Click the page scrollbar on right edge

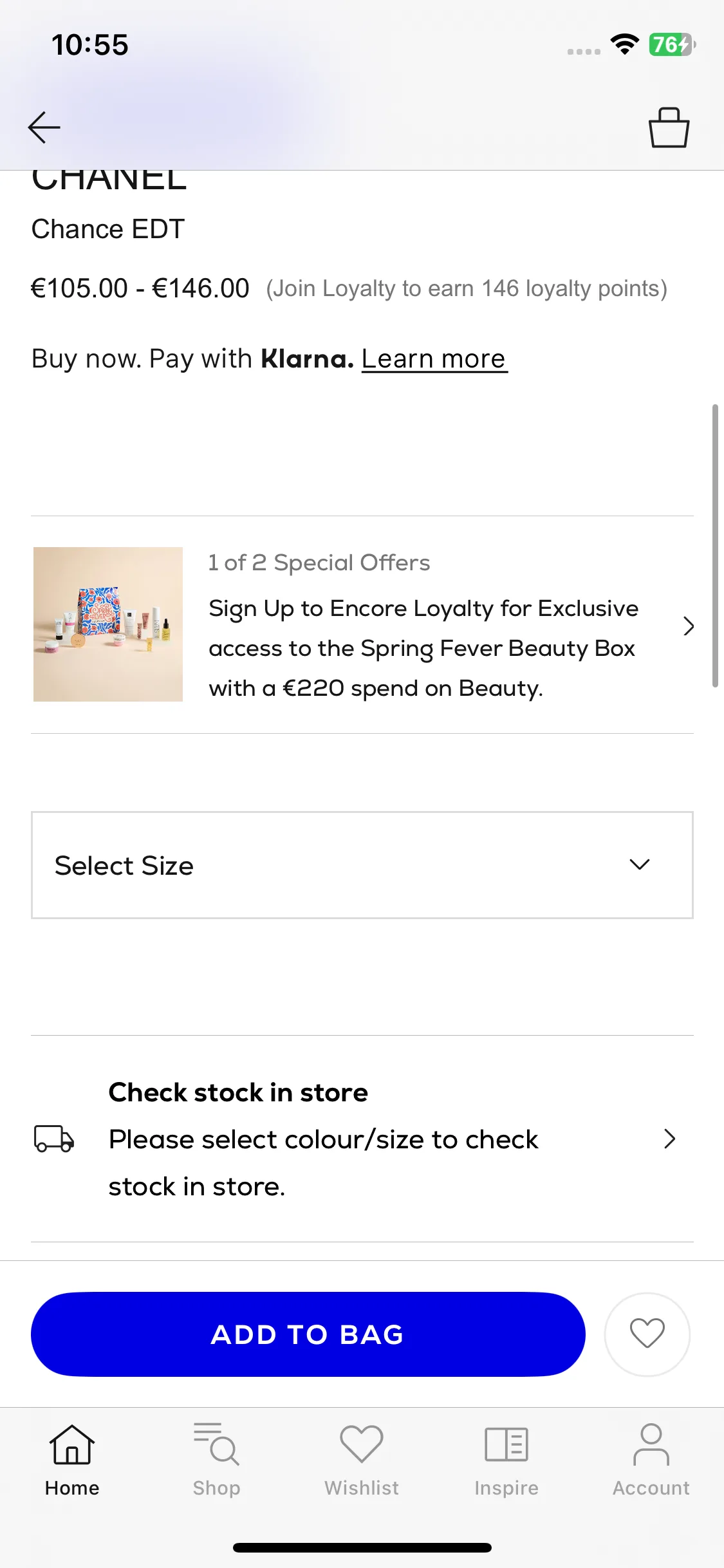click(x=714, y=546)
